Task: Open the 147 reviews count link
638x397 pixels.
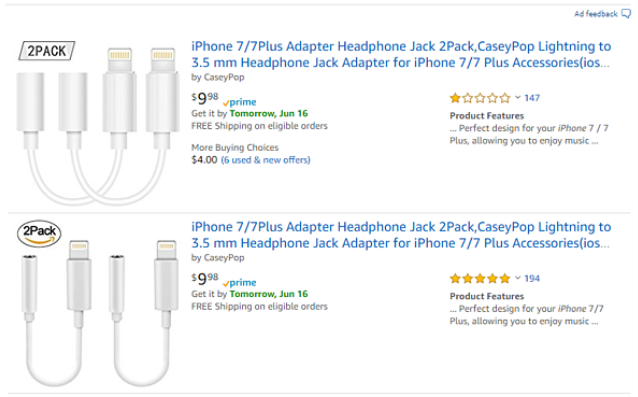Action: [532, 98]
